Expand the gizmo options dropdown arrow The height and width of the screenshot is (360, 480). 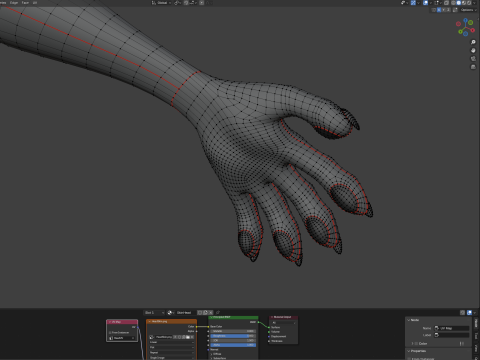(418, 3)
